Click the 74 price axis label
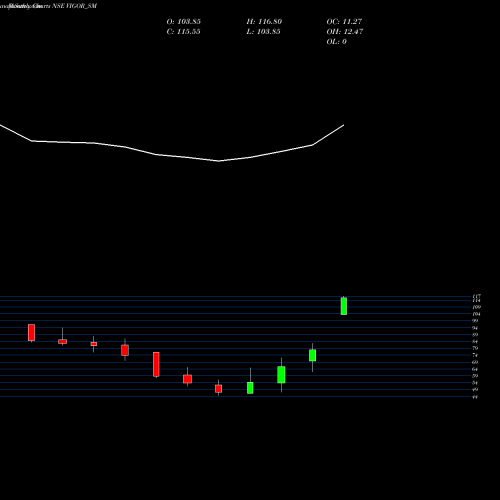 pyautogui.click(x=475, y=355)
